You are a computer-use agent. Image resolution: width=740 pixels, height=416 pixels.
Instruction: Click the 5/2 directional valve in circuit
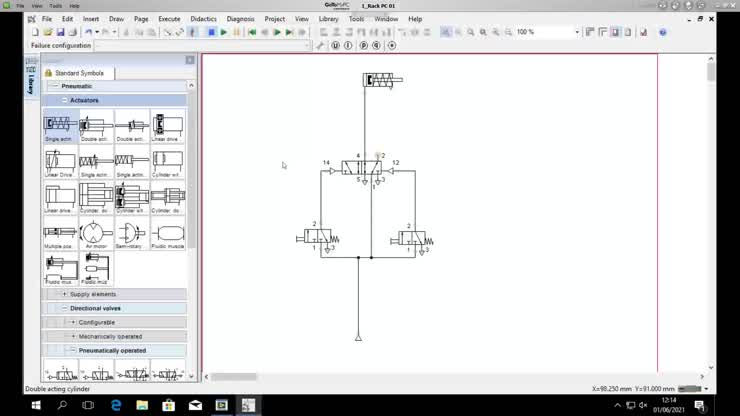pos(362,168)
